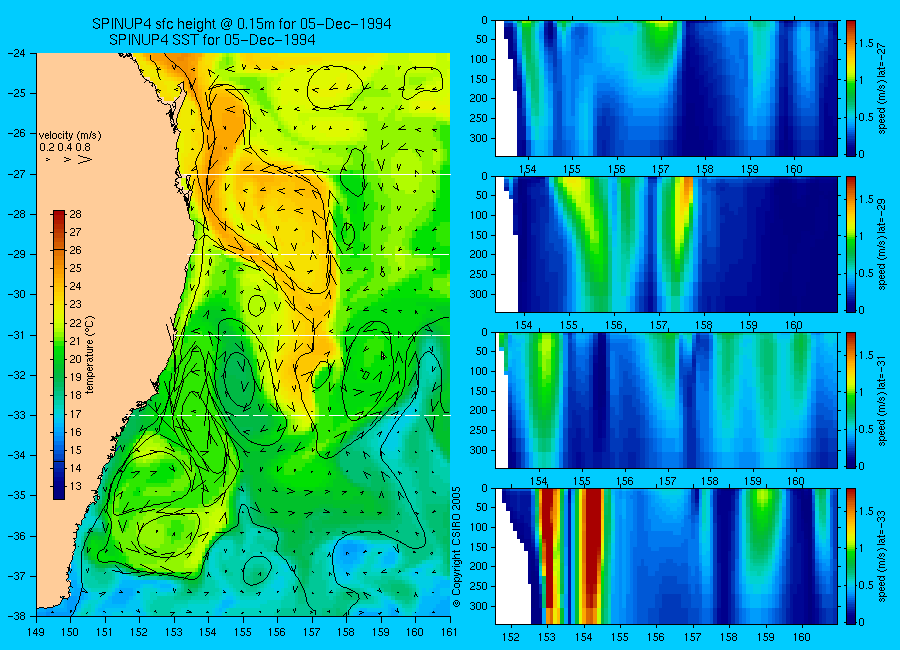Click the speed color bar beside lat=-31 panel
This screenshot has height=650, width=900.
[x=851, y=400]
